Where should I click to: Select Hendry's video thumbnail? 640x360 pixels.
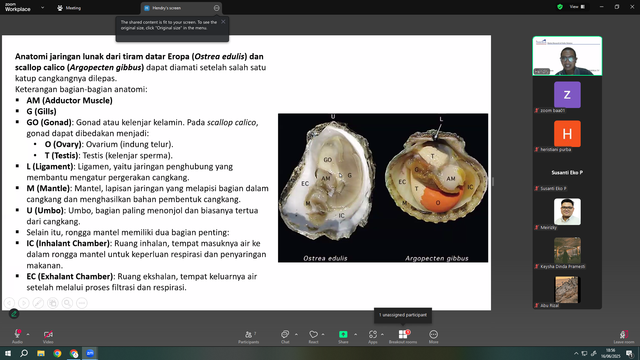coord(567,56)
